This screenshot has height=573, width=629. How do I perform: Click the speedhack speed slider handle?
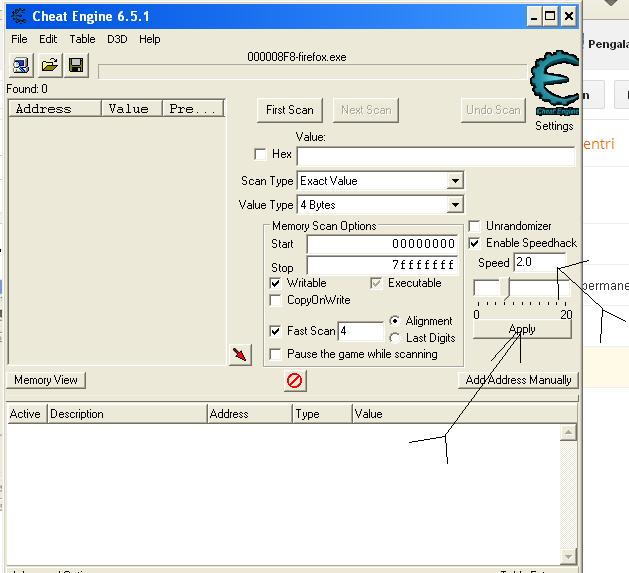[x=505, y=288]
